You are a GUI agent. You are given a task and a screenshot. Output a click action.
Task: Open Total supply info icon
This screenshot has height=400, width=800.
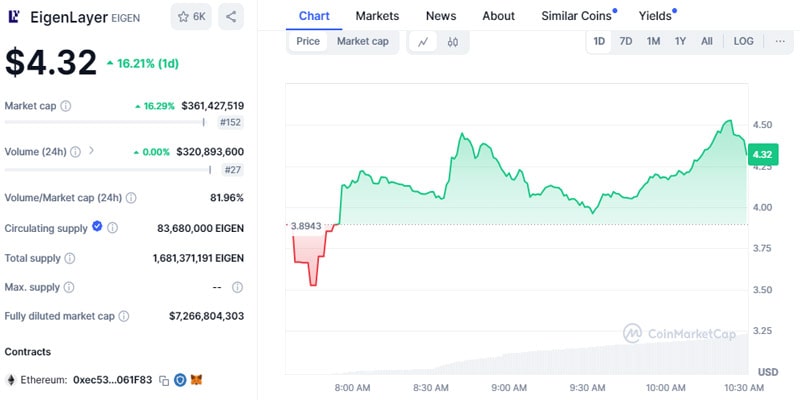click(70, 258)
